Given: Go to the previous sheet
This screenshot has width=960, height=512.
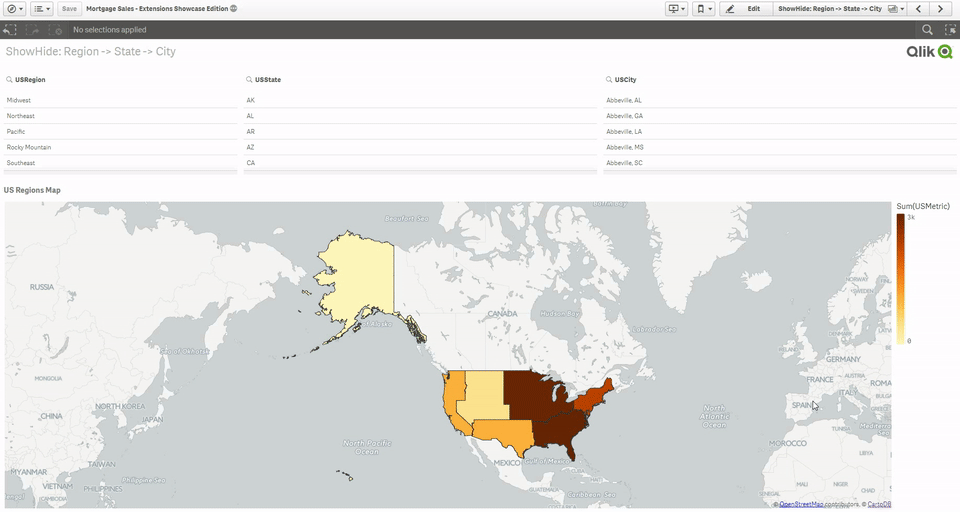Looking at the screenshot, I should [918, 9].
